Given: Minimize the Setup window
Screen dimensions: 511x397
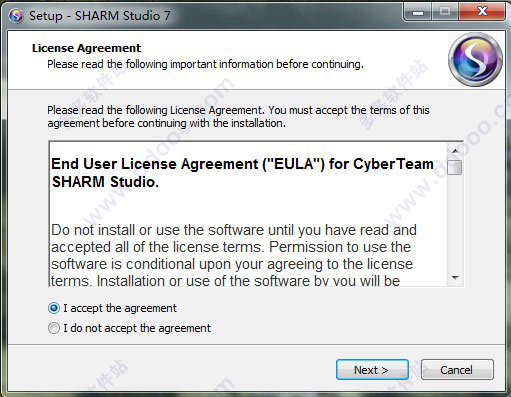Looking at the screenshot, I should (418, 12).
